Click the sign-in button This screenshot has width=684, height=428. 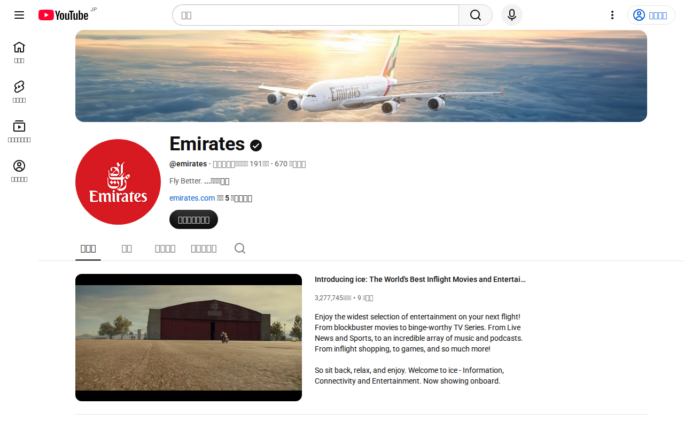tap(650, 15)
